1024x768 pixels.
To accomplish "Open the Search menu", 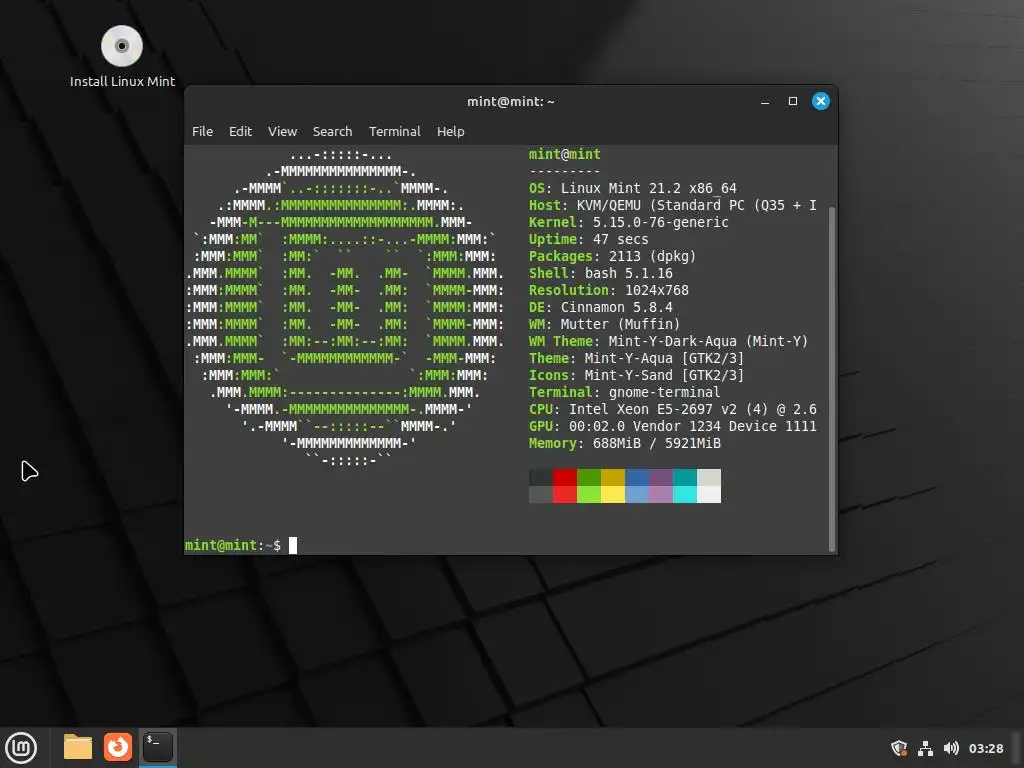I will click(x=332, y=131).
